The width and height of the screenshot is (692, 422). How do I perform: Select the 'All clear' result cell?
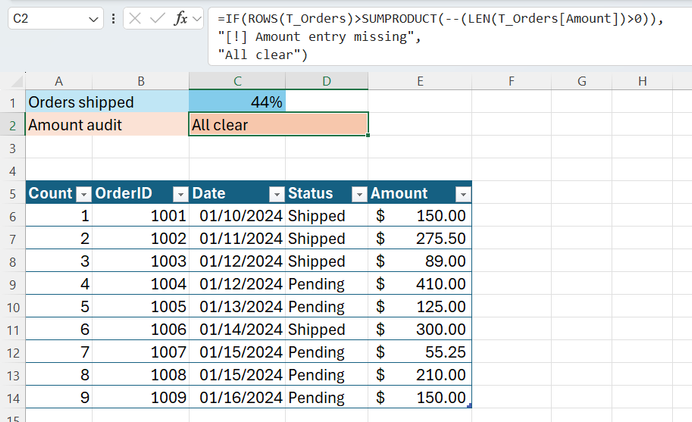click(278, 124)
